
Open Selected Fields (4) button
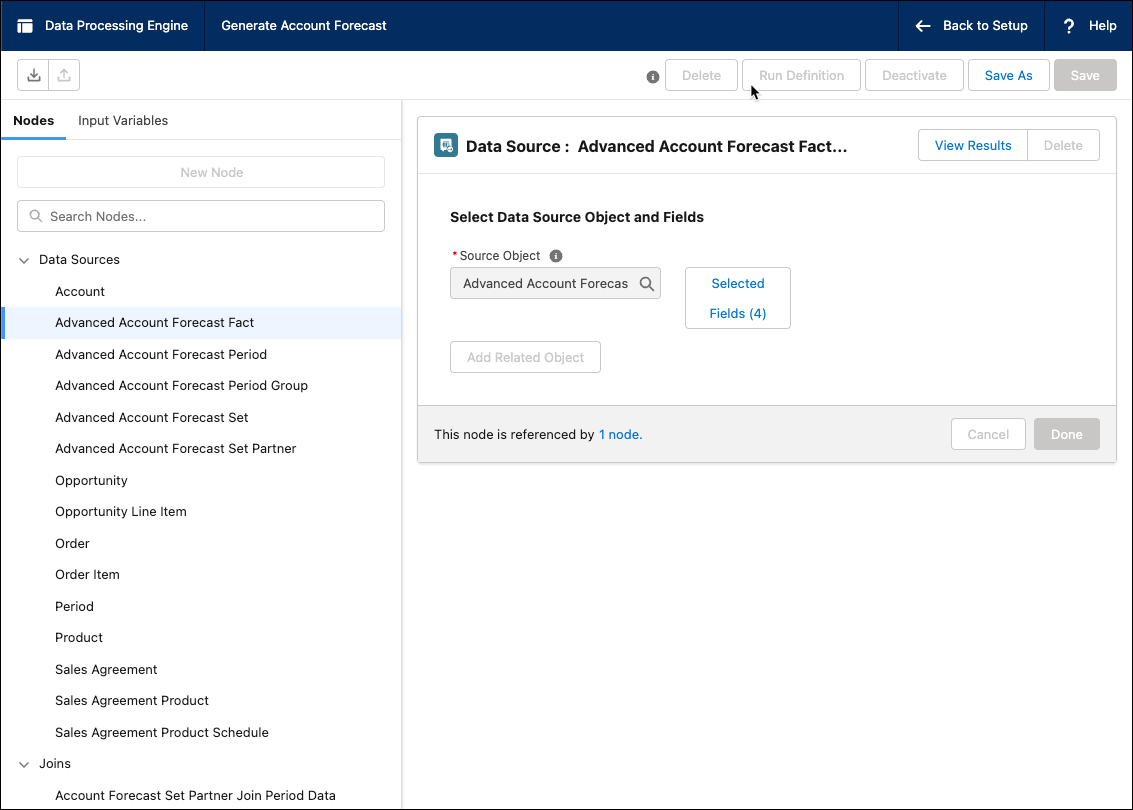pos(738,298)
